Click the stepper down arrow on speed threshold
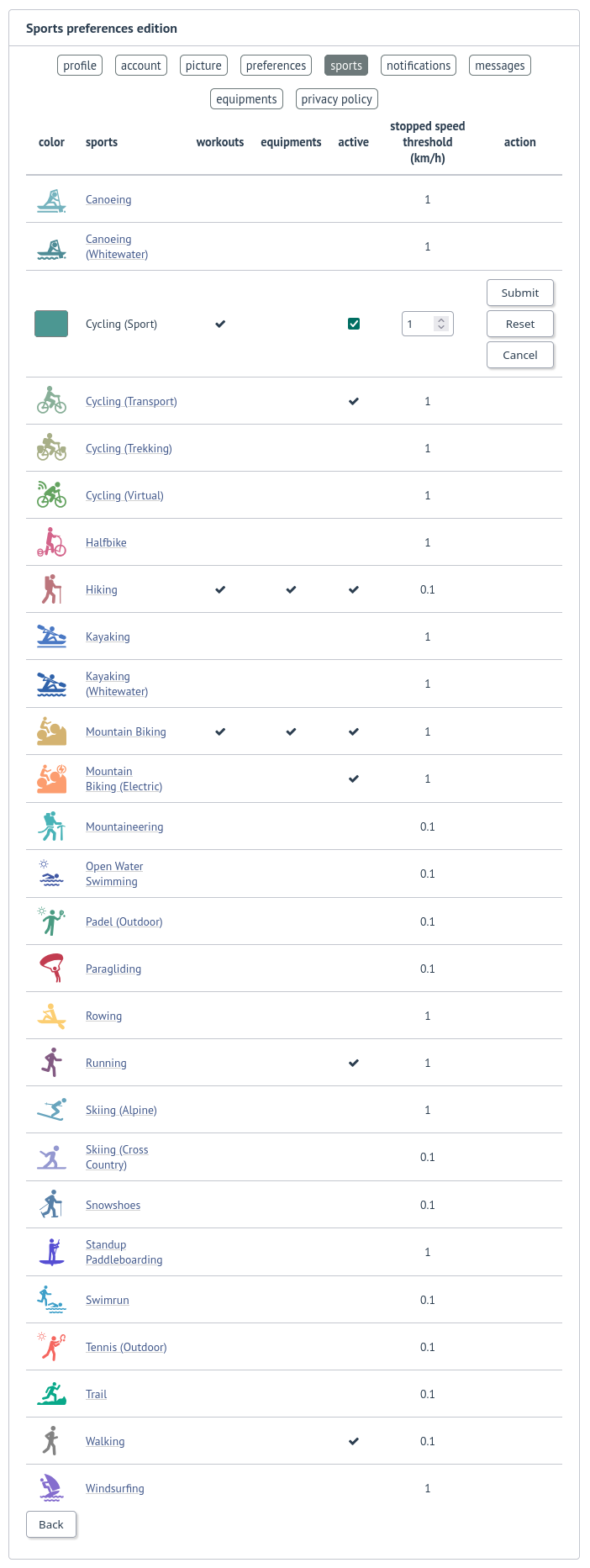Image resolution: width=590 pixels, height=1568 pixels. [441, 327]
